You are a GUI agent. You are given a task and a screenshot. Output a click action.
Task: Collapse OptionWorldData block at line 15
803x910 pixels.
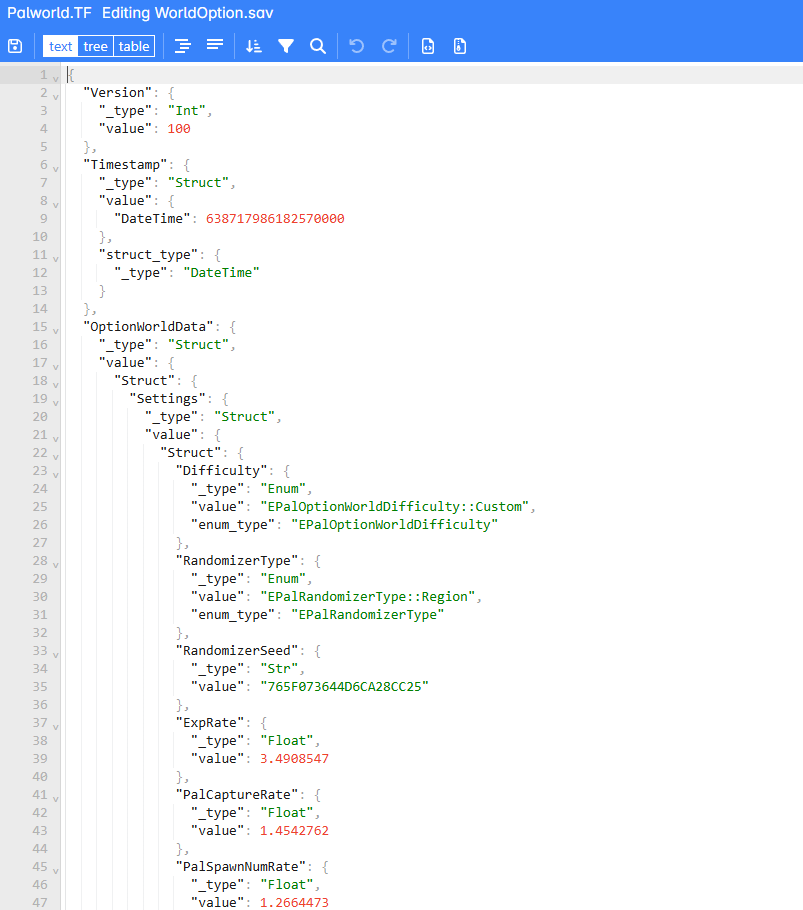pyautogui.click(x=56, y=330)
